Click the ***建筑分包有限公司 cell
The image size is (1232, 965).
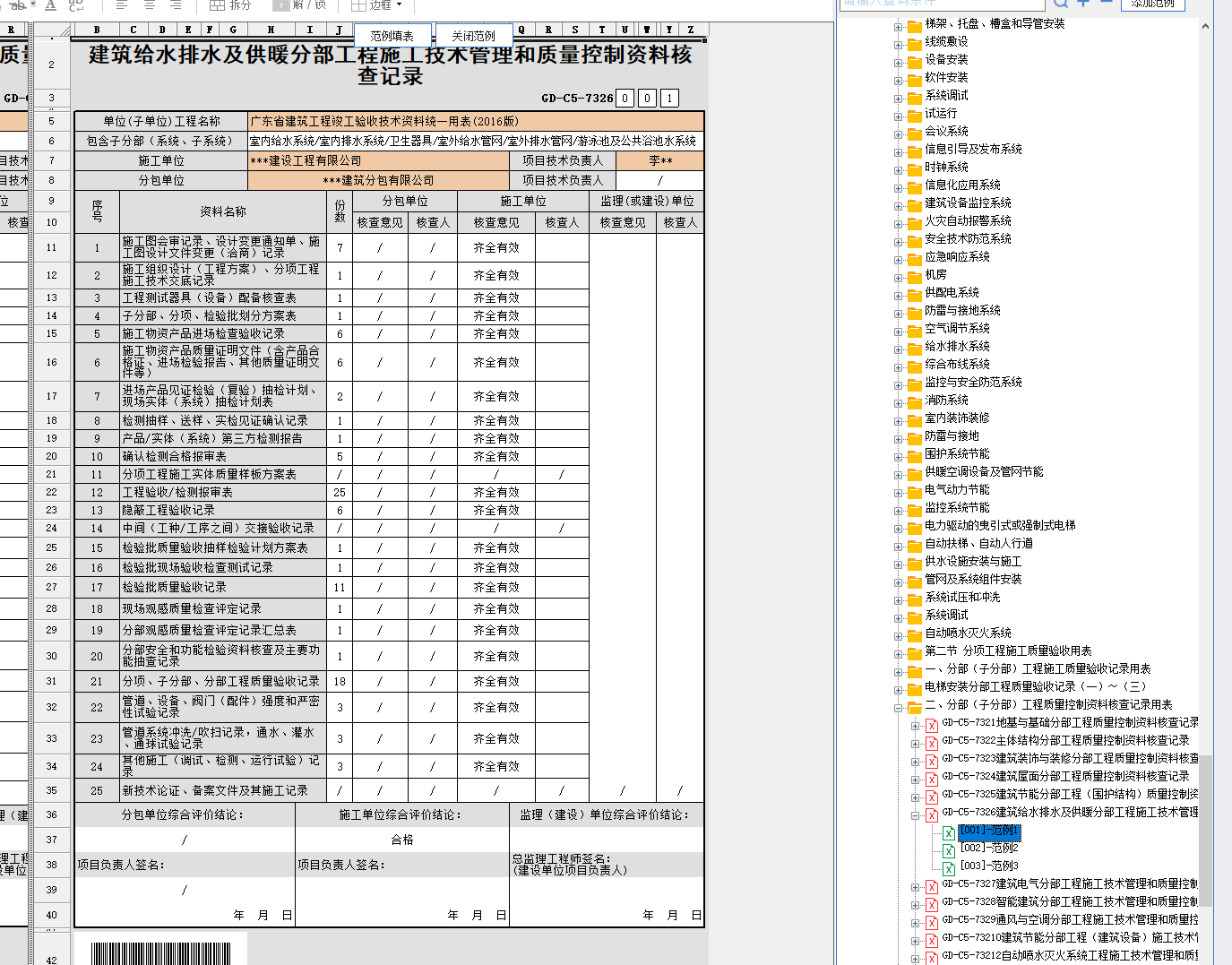point(379,180)
